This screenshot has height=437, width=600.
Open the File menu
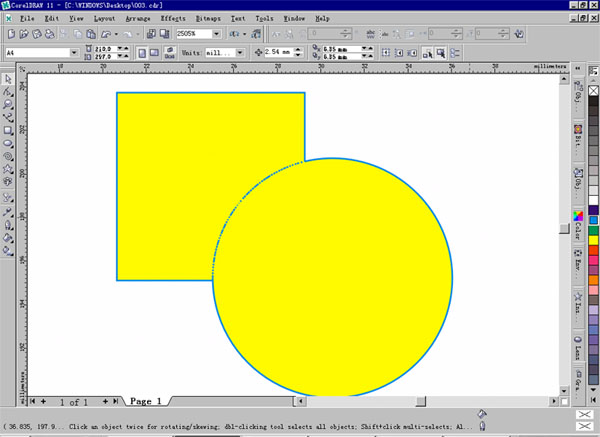pyautogui.click(x=27, y=18)
